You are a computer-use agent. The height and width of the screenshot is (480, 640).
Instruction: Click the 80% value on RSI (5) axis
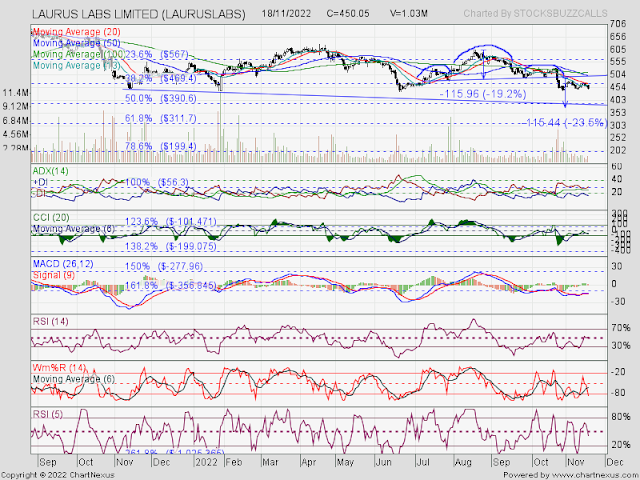tap(620, 417)
